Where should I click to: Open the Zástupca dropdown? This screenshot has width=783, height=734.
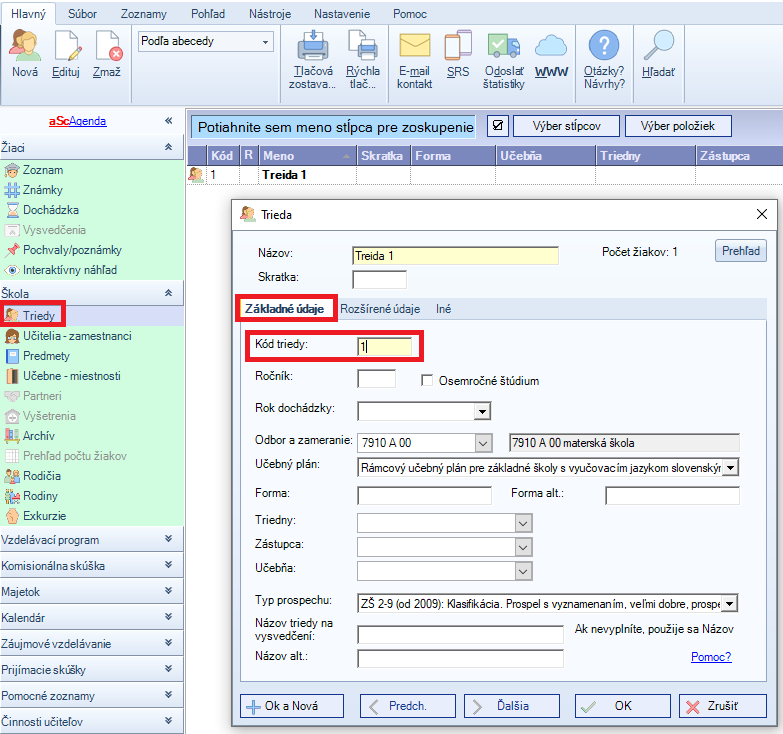tap(523, 547)
